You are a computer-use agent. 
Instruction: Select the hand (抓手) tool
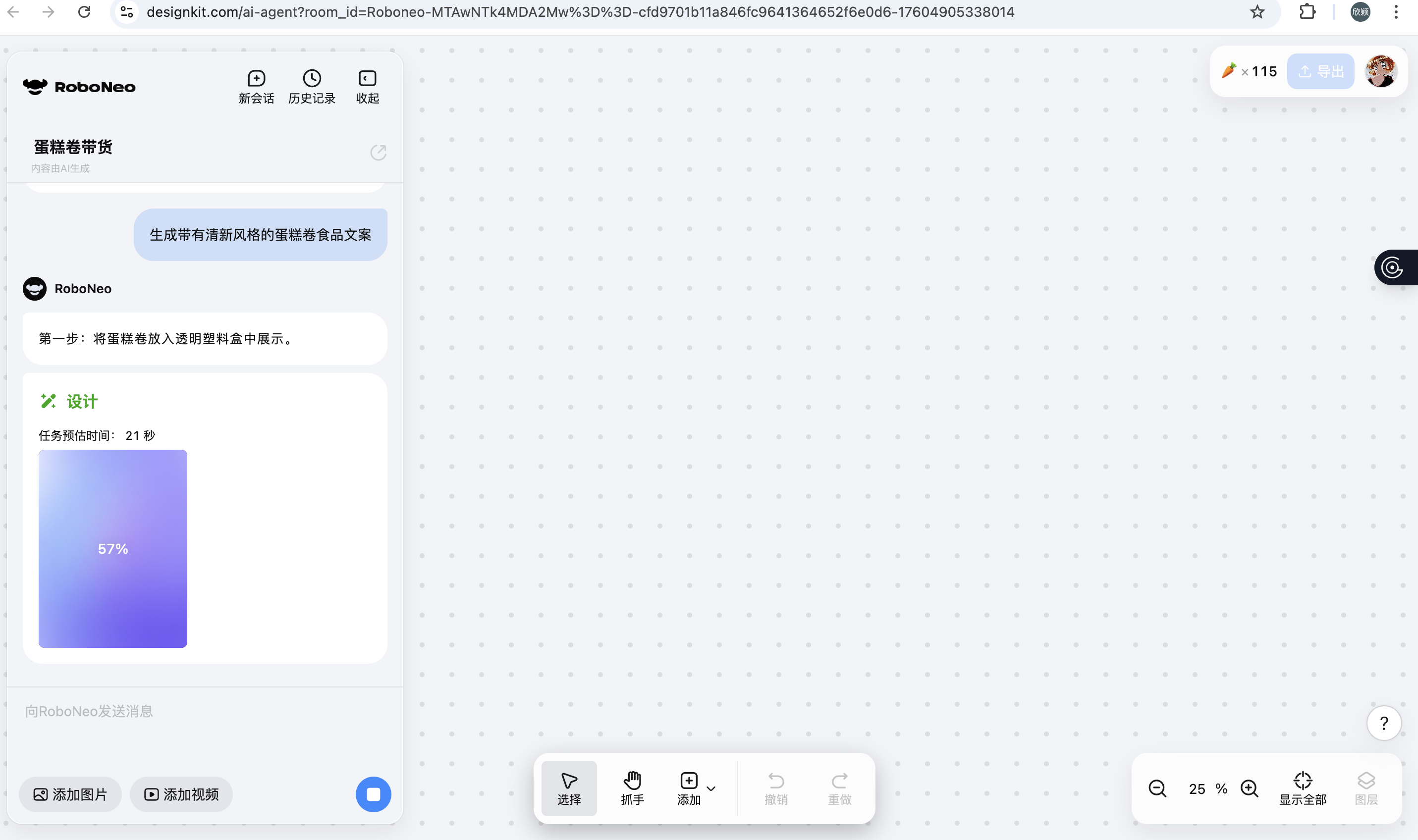pyautogui.click(x=632, y=787)
